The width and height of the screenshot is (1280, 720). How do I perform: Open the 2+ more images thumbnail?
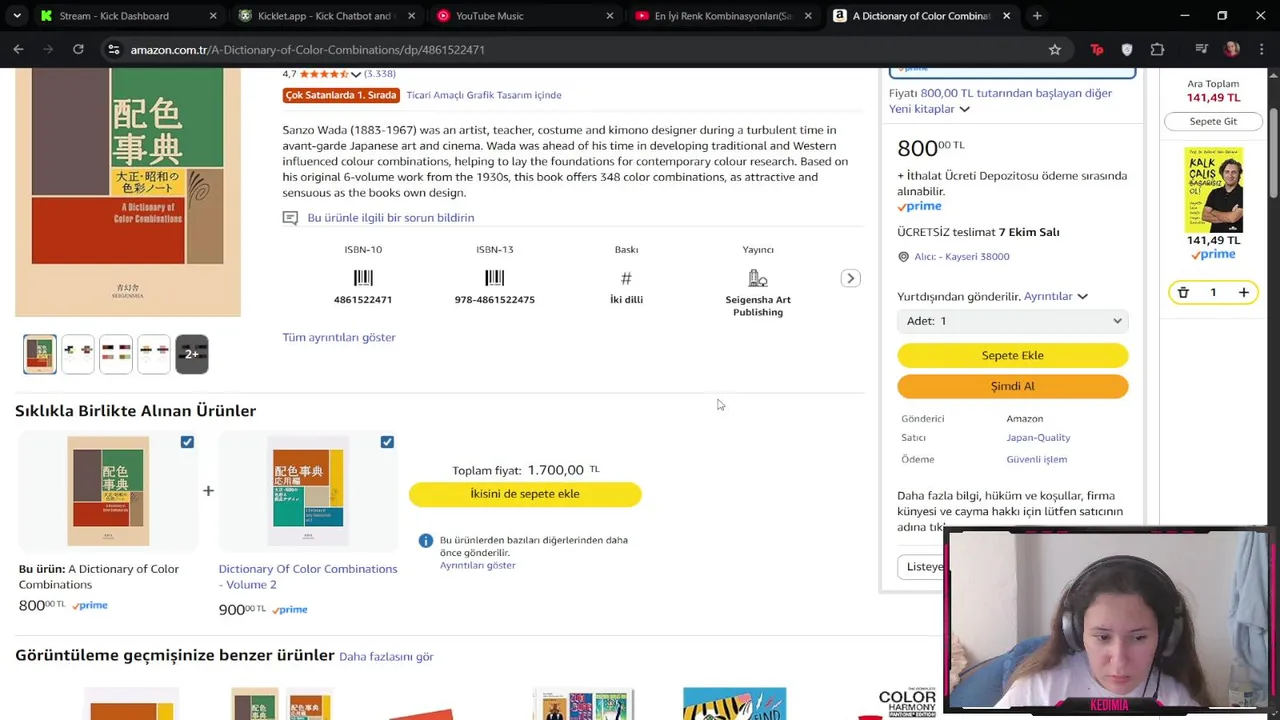click(192, 354)
